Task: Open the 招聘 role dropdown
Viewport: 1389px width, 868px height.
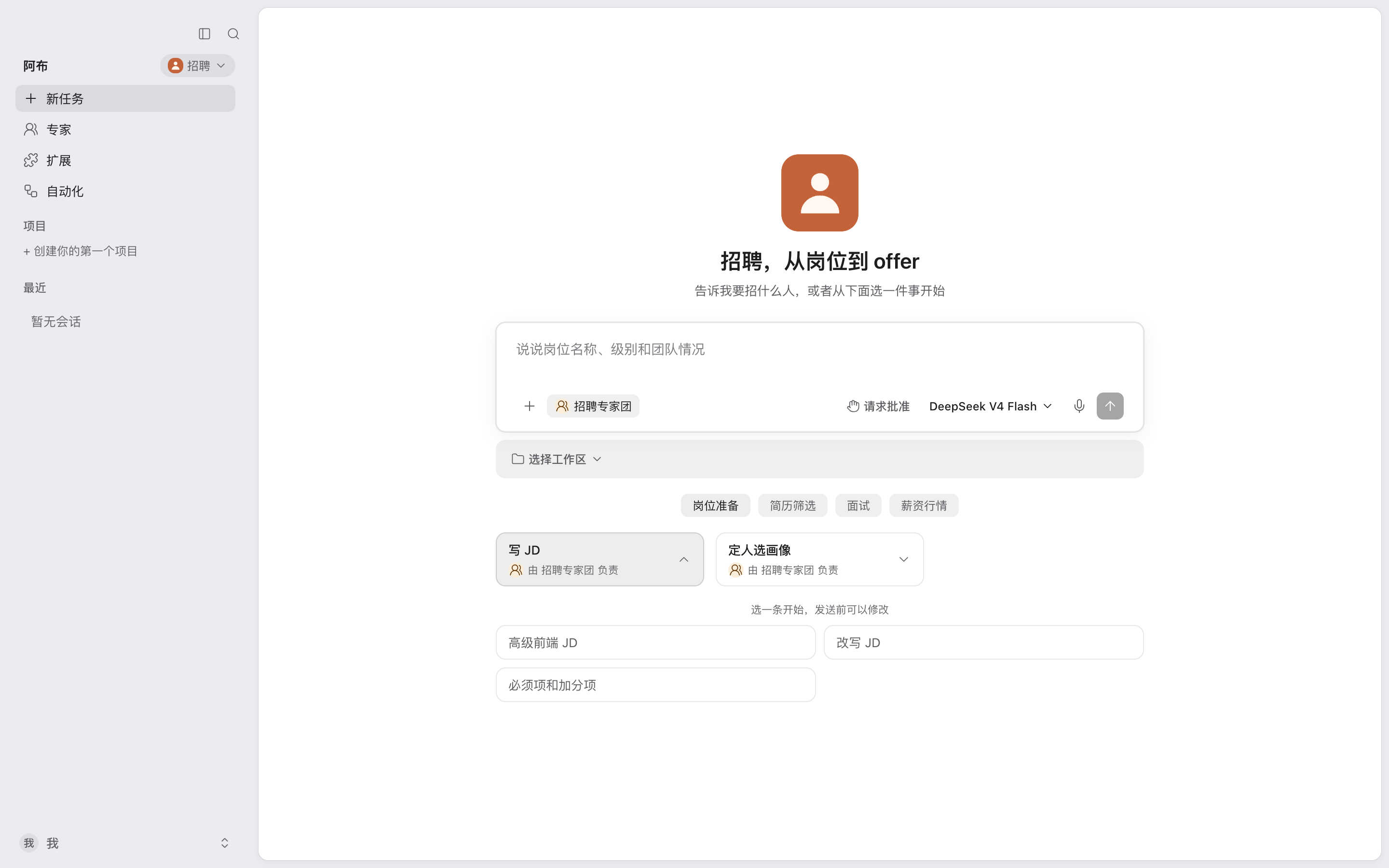Action: click(197, 66)
